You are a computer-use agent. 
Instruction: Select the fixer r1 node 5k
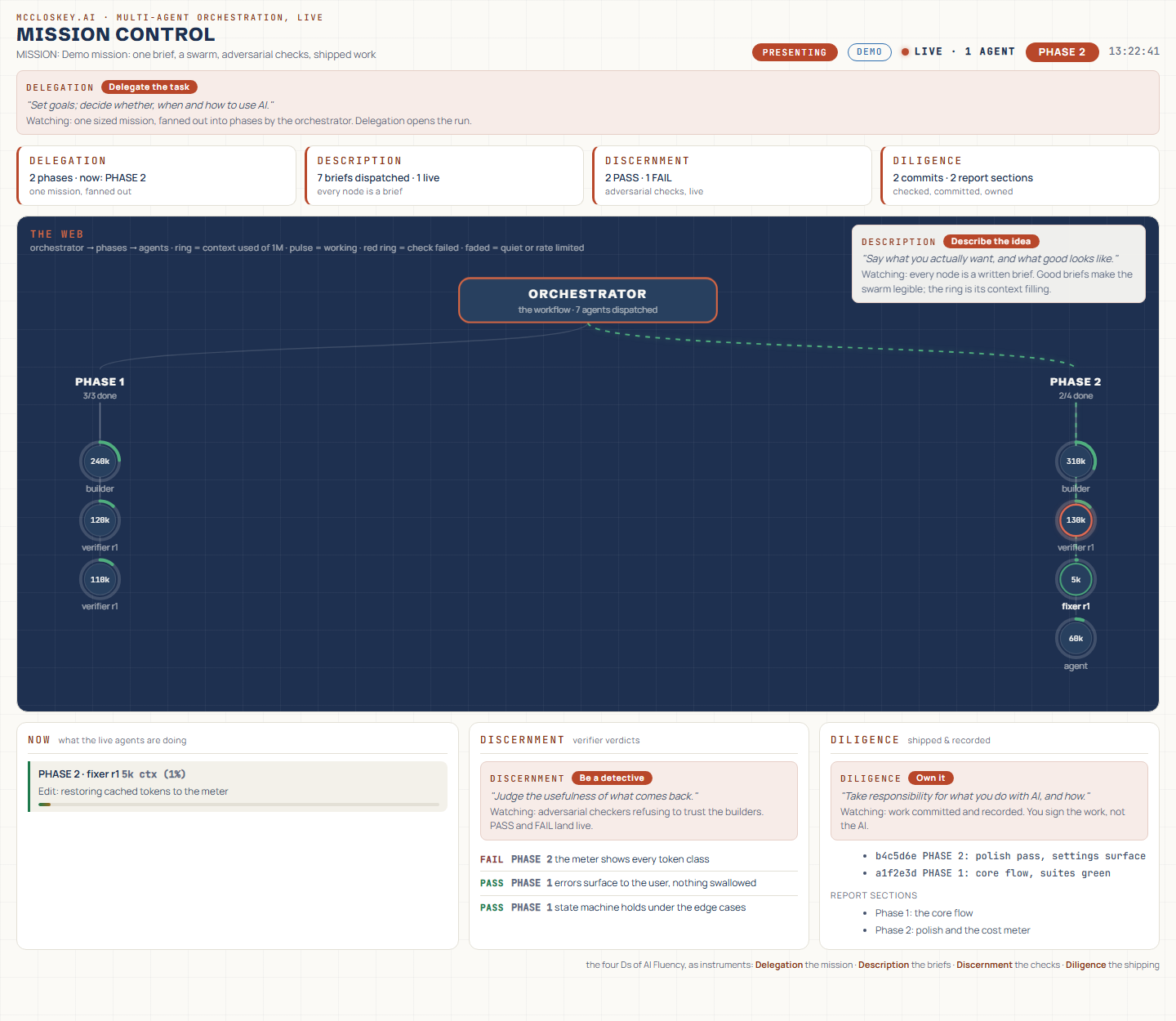coord(1076,579)
